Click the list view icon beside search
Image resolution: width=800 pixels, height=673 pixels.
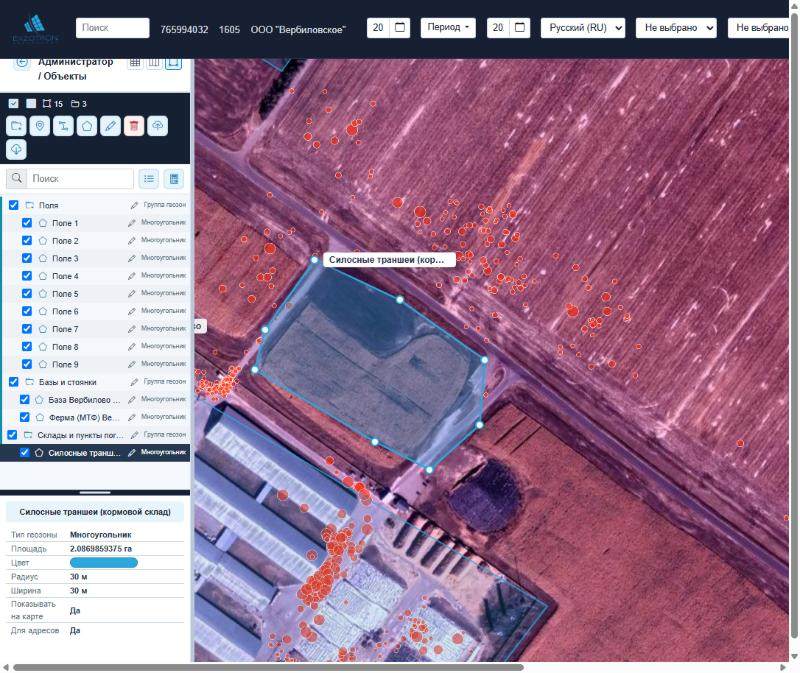149,179
